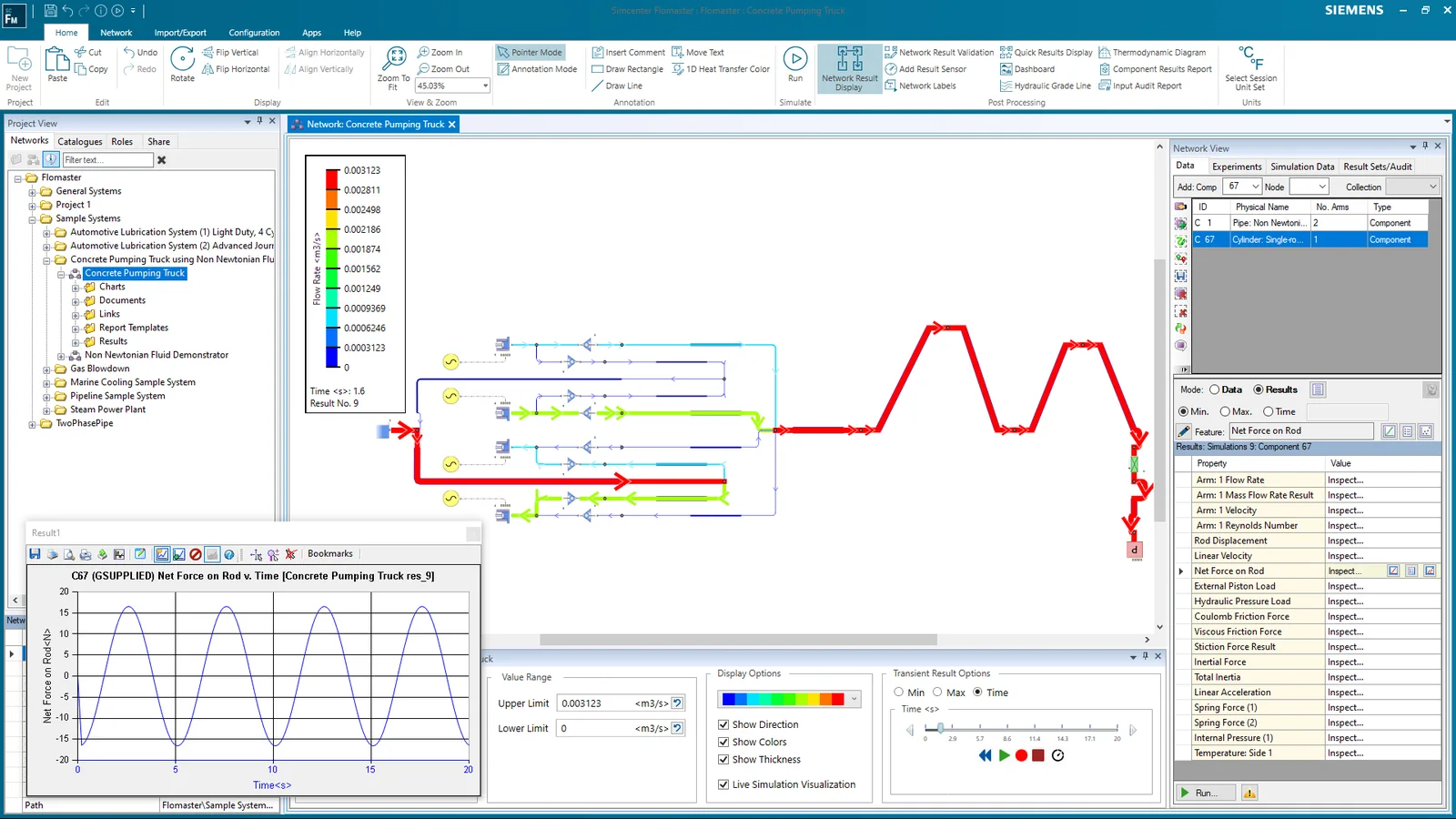This screenshot has height=819, width=1456.
Task: Open the Collection dropdown
Action: point(1432,187)
